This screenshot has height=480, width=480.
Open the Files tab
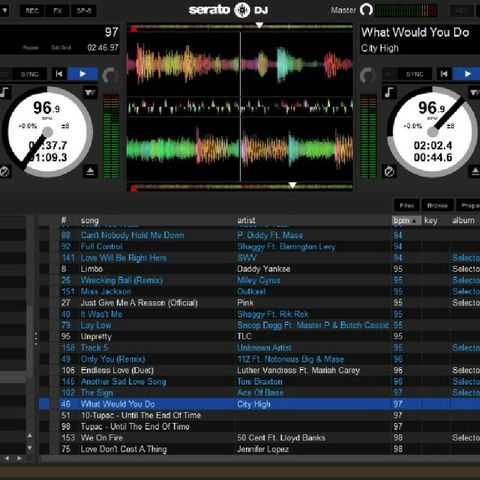pyautogui.click(x=407, y=205)
